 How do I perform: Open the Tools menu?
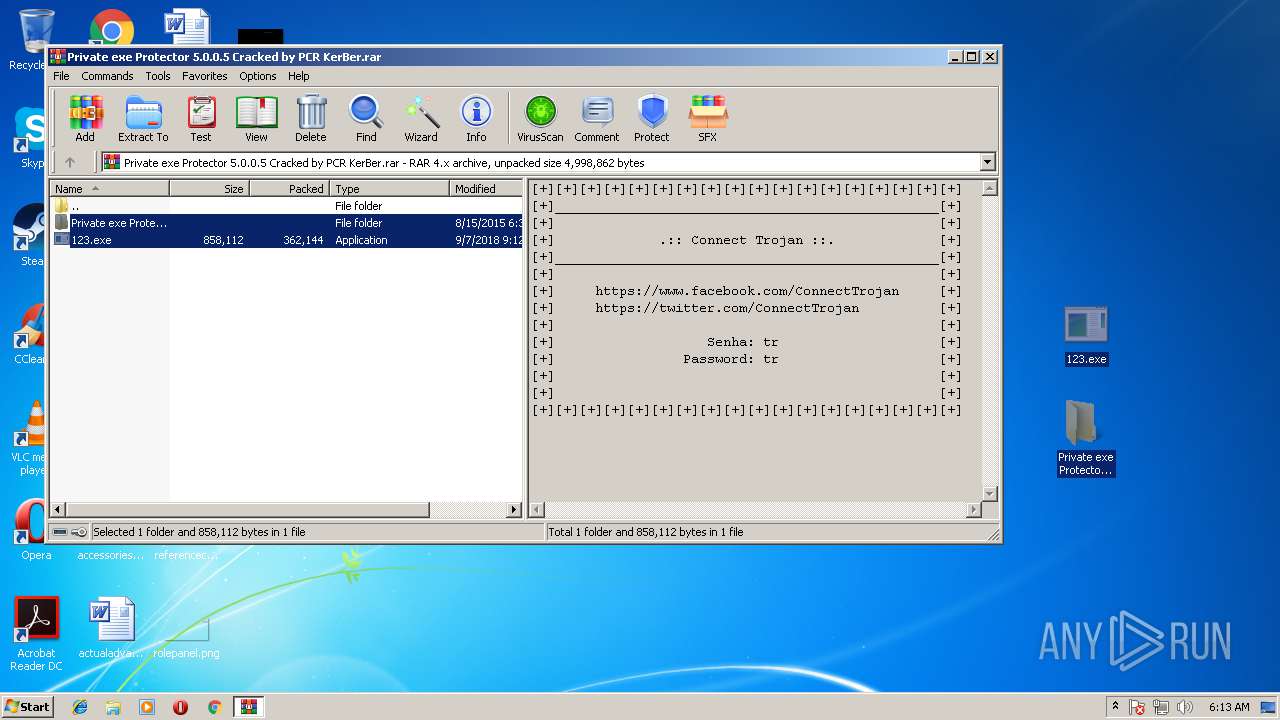point(158,76)
